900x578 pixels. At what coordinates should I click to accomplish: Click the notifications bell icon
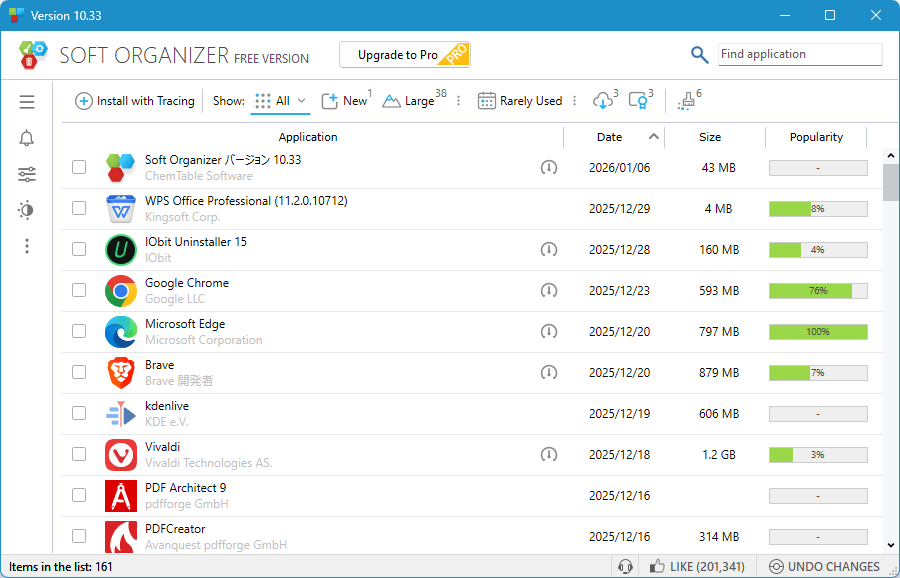[27, 138]
